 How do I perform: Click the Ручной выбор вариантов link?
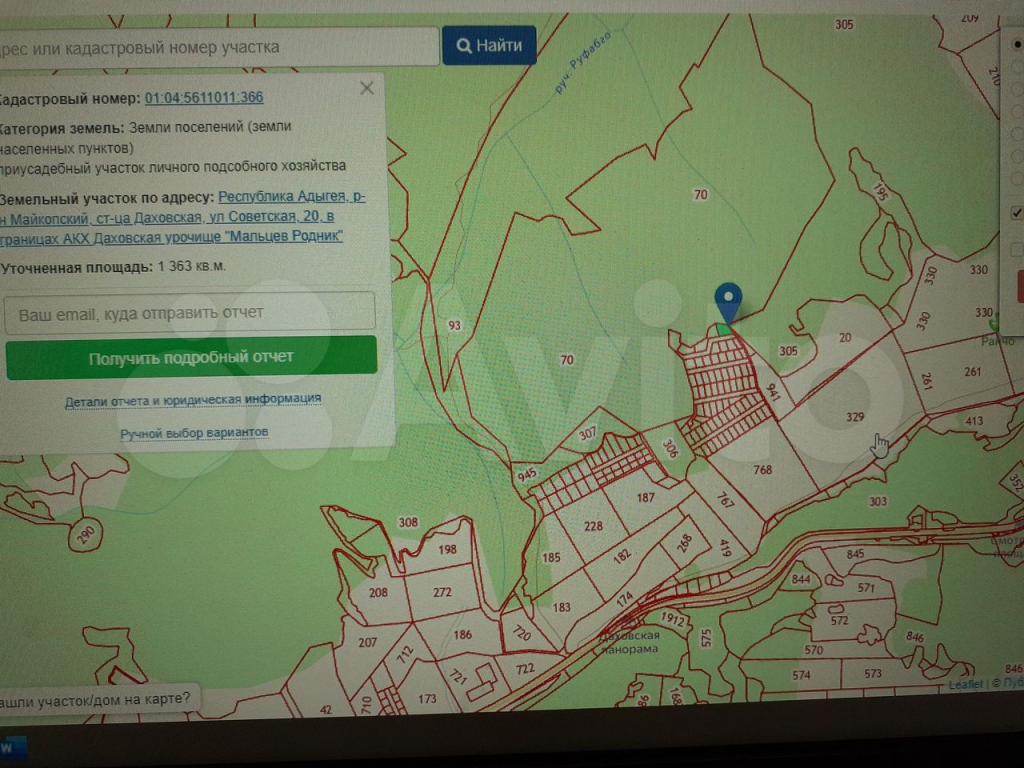(x=194, y=433)
